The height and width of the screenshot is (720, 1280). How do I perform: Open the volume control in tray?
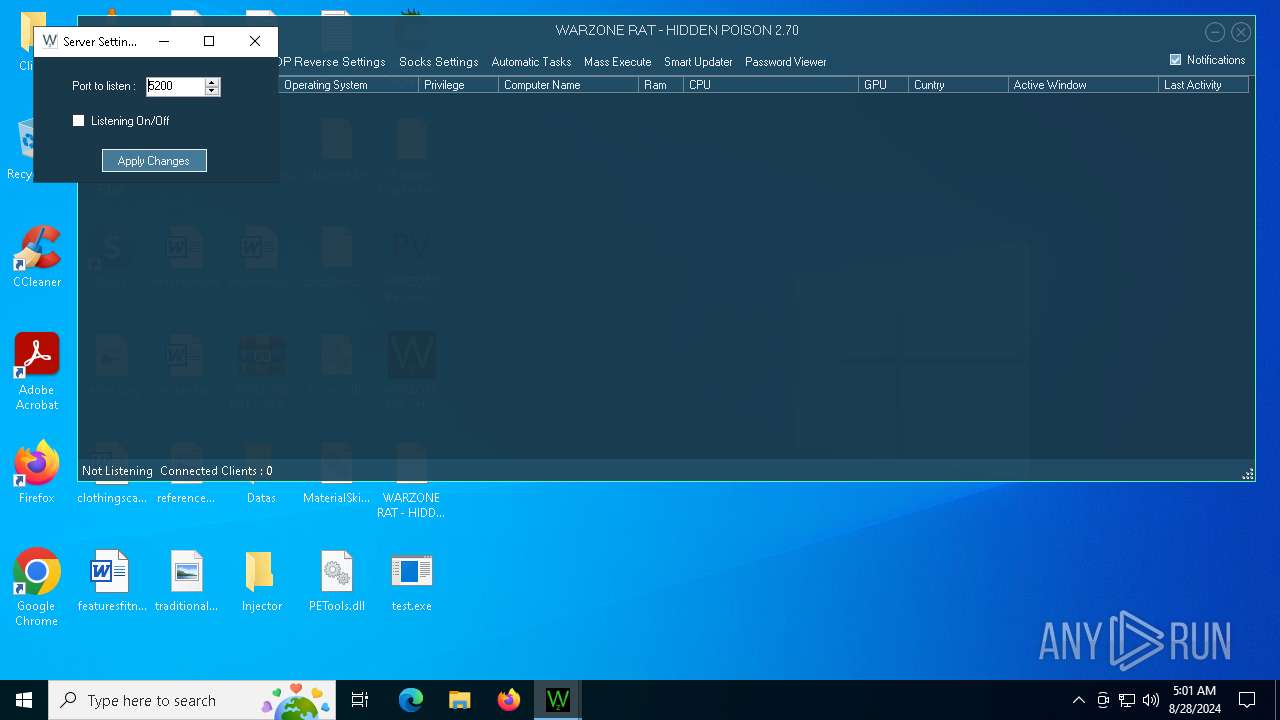pos(1151,700)
